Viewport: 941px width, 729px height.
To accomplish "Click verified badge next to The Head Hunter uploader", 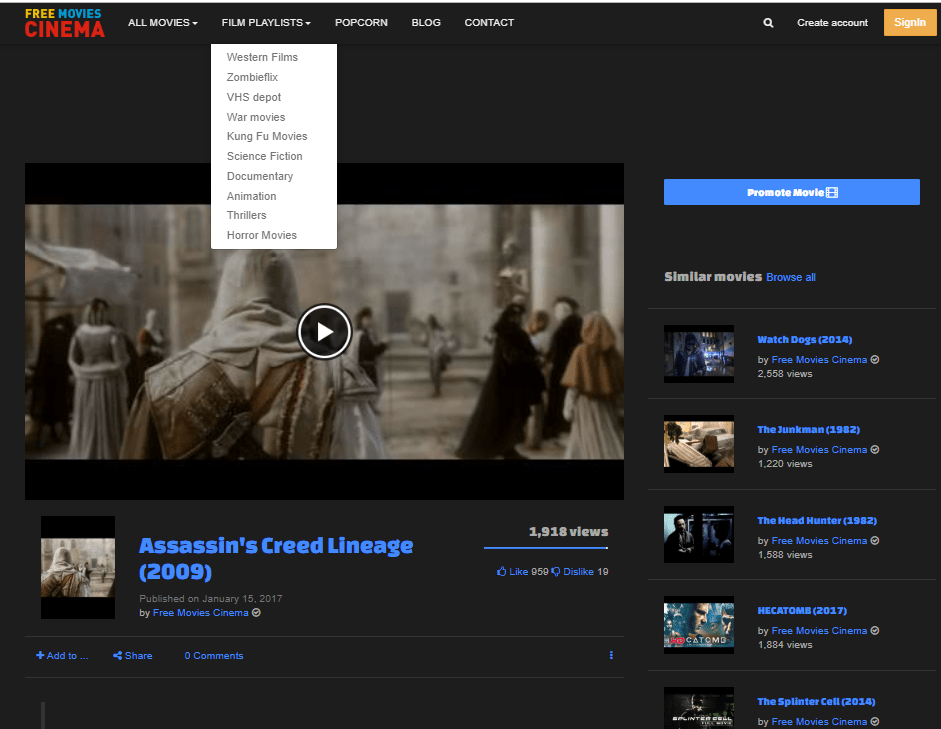I will [875, 541].
